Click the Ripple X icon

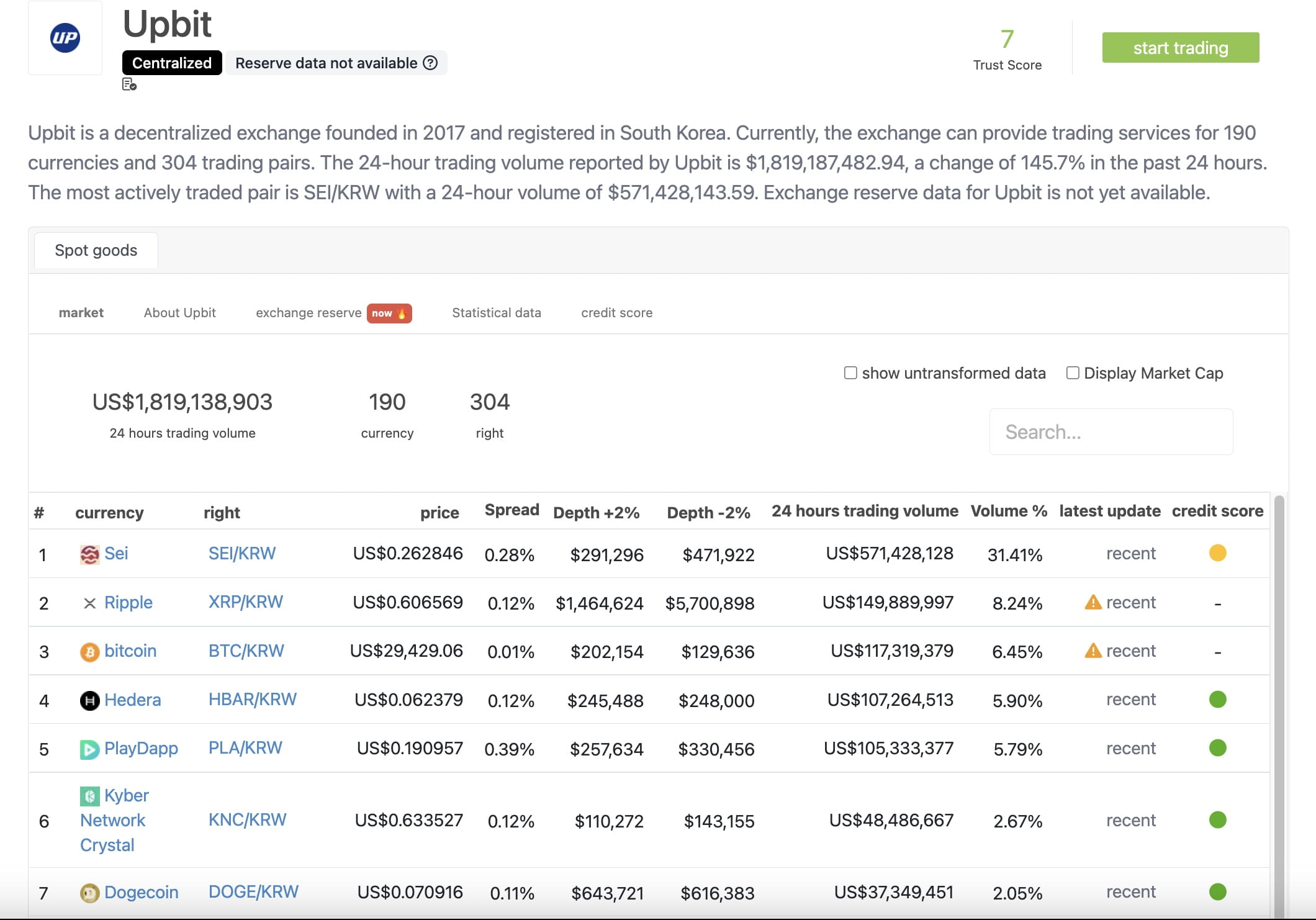89,602
